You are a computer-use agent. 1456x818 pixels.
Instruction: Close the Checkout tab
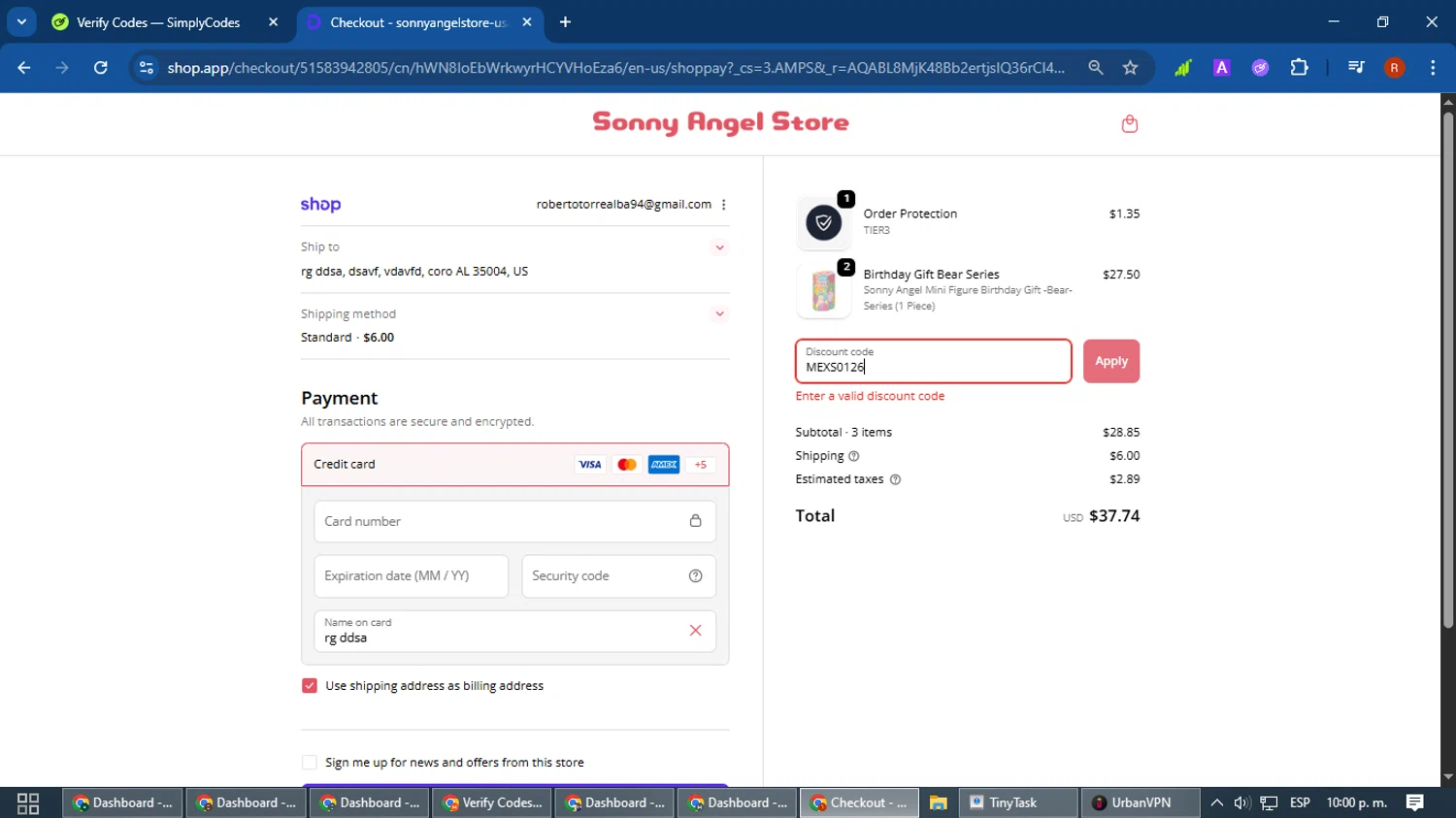click(527, 22)
